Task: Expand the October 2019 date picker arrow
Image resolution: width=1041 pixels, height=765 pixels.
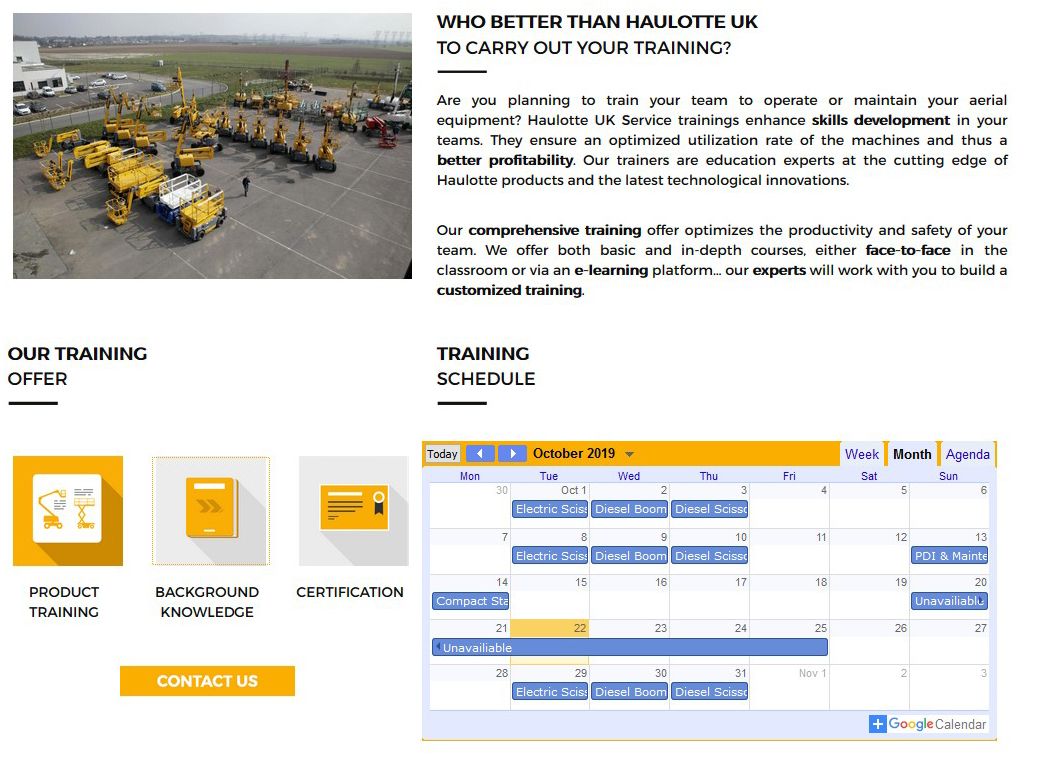Action: tap(629, 454)
